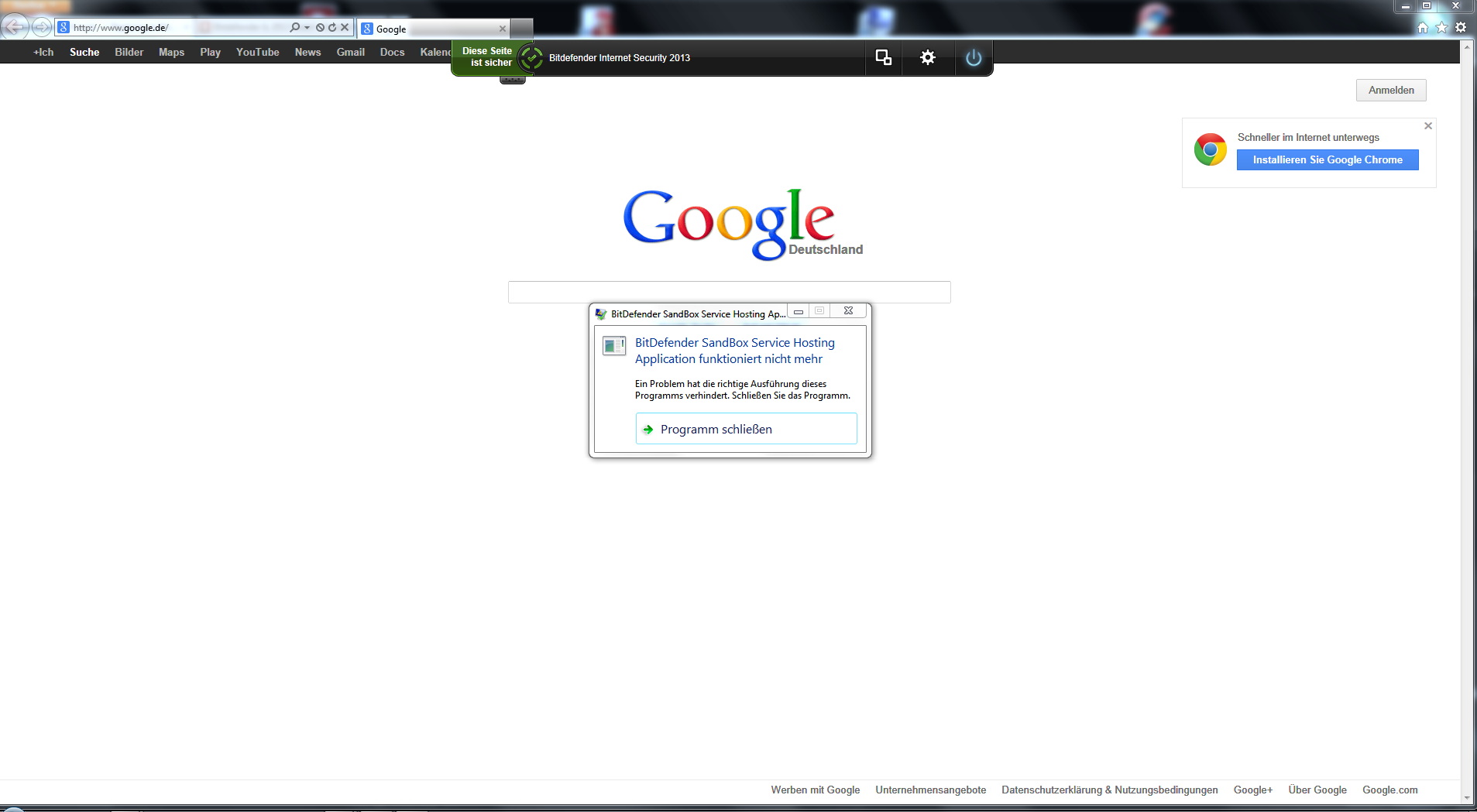This screenshot has width=1477, height=812.
Task: Open the Werben mit Google link
Action: pos(816,790)
